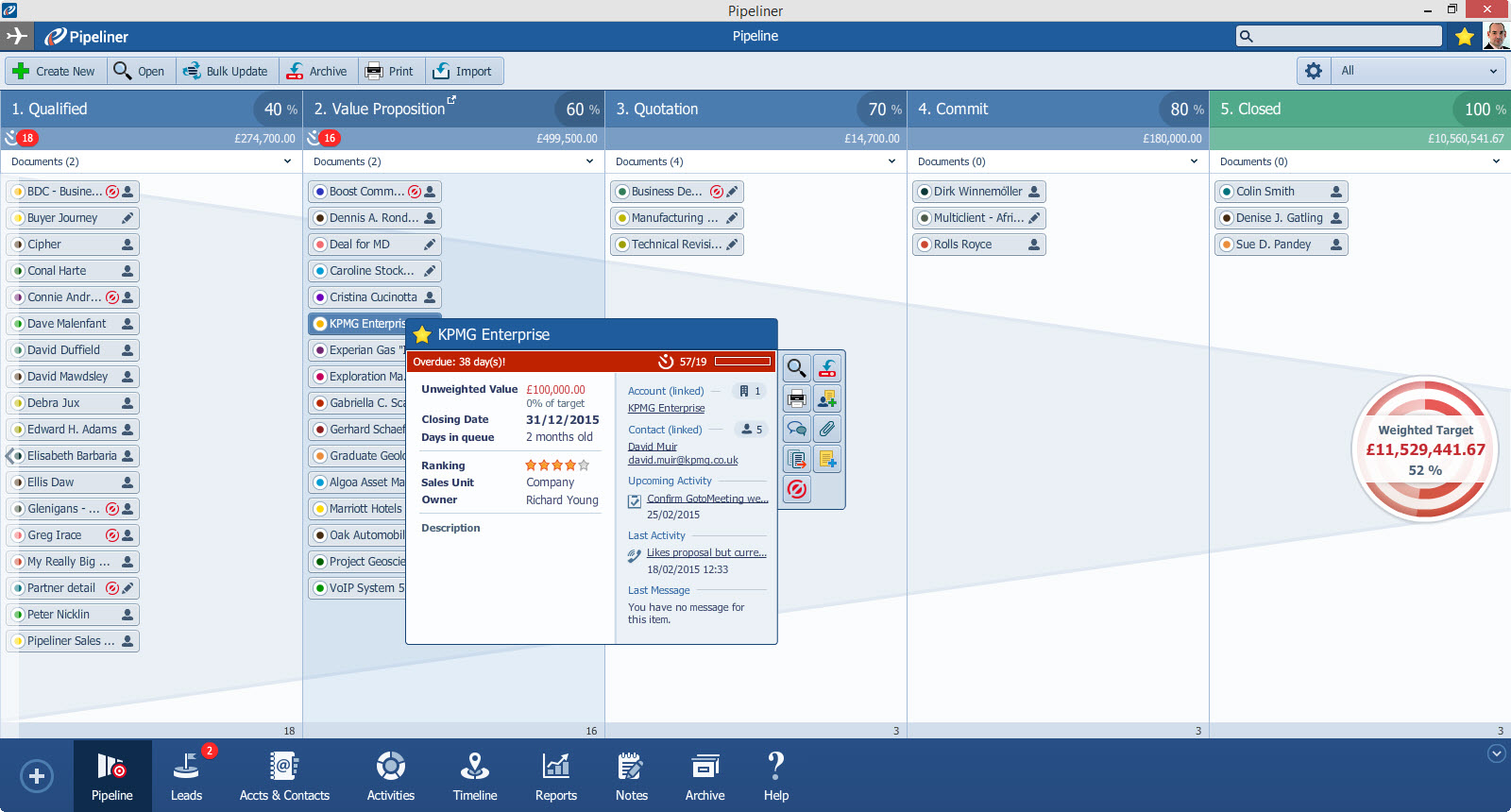
Task: Click the Weighted Target circular gauge
Action: click(1425, 449)
